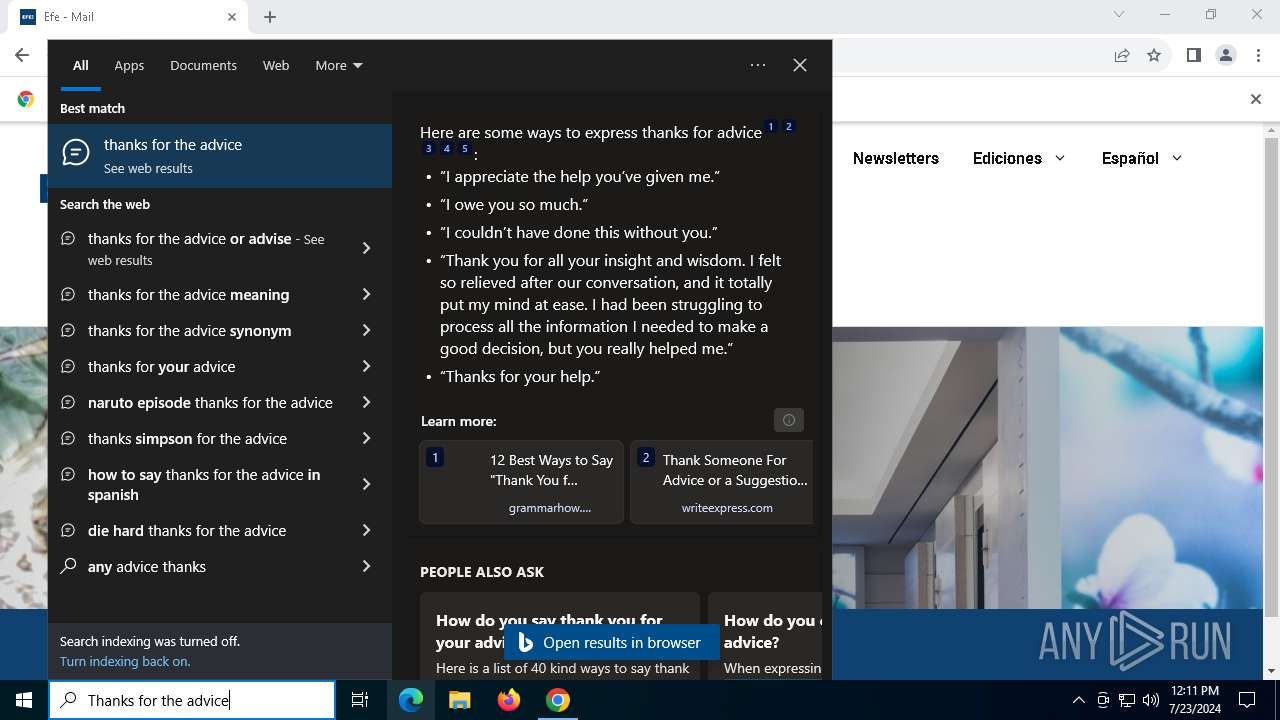
Task: Expand arrow for 'thanks for your advice'
Action: (366, 366)
